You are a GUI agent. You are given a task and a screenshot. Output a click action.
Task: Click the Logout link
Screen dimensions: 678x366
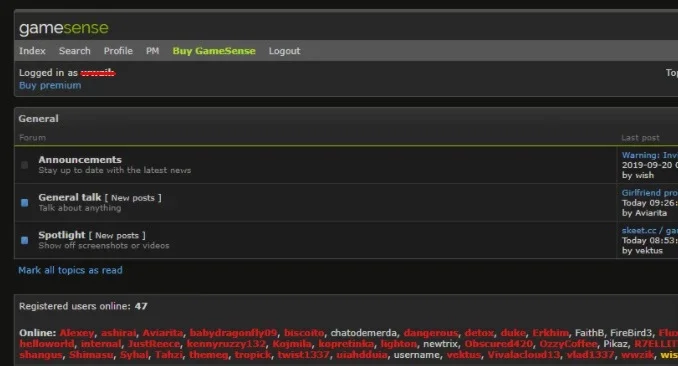tap(284, 51)
